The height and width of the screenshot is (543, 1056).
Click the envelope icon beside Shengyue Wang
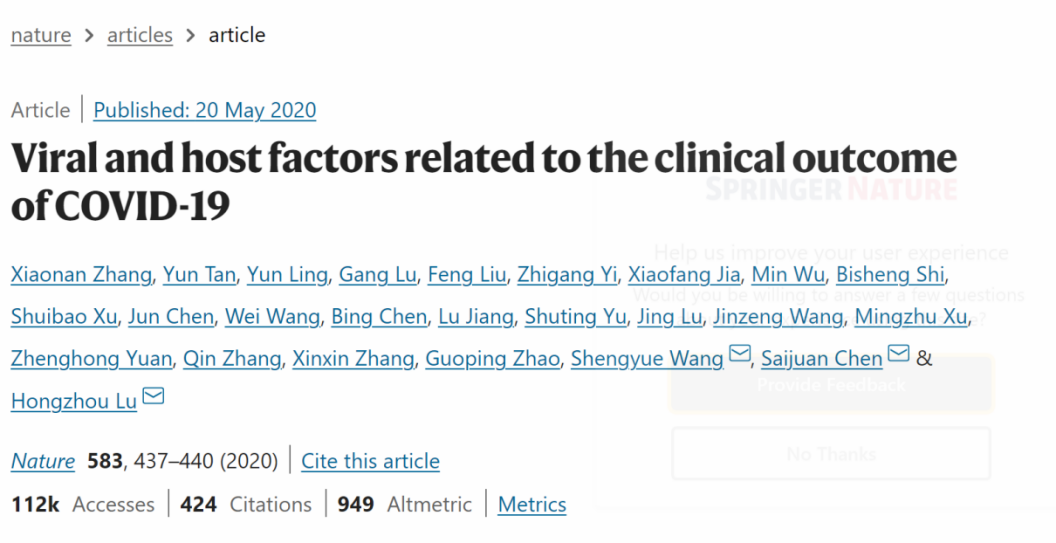(x=740, y=355)
